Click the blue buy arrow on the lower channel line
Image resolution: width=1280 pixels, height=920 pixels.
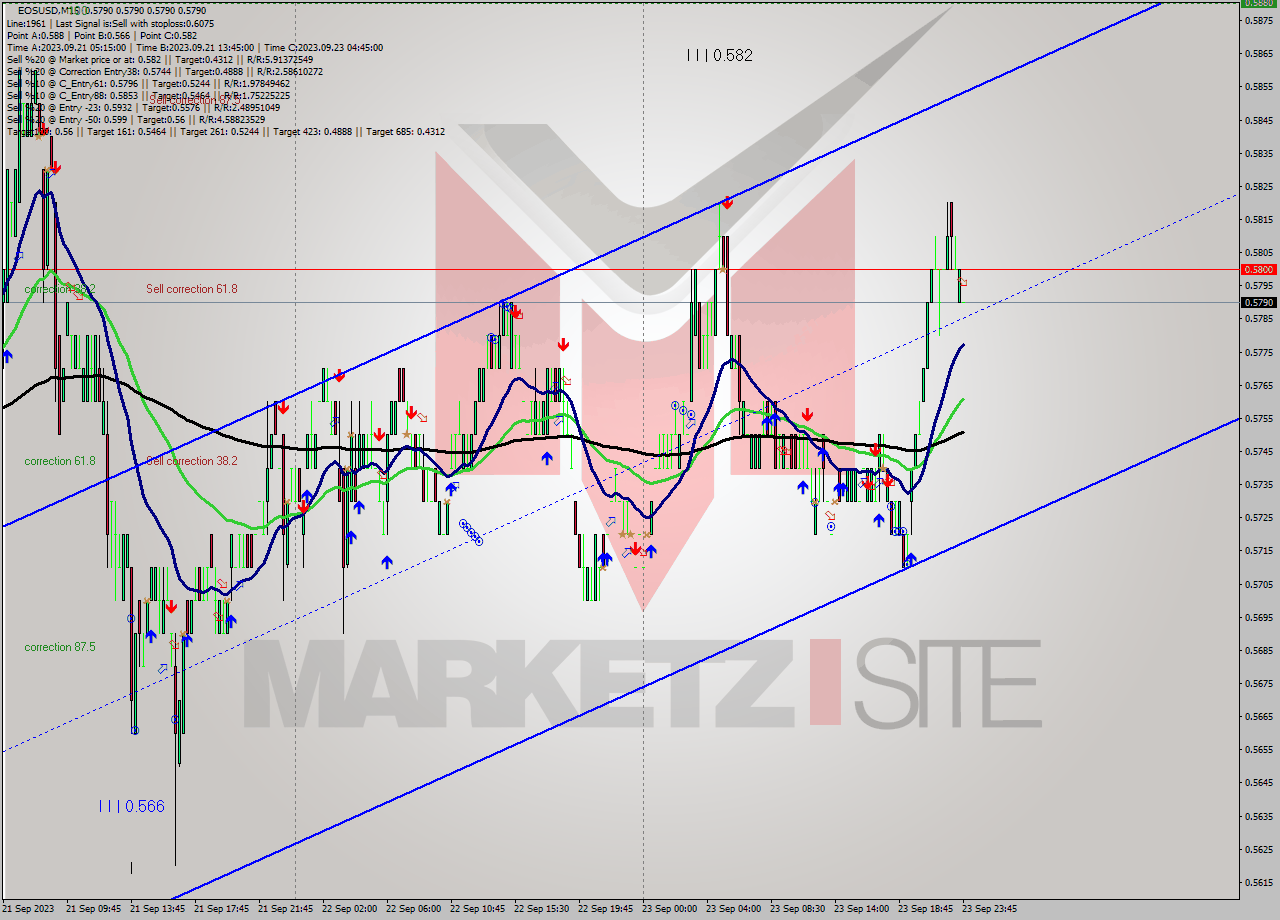911,558
